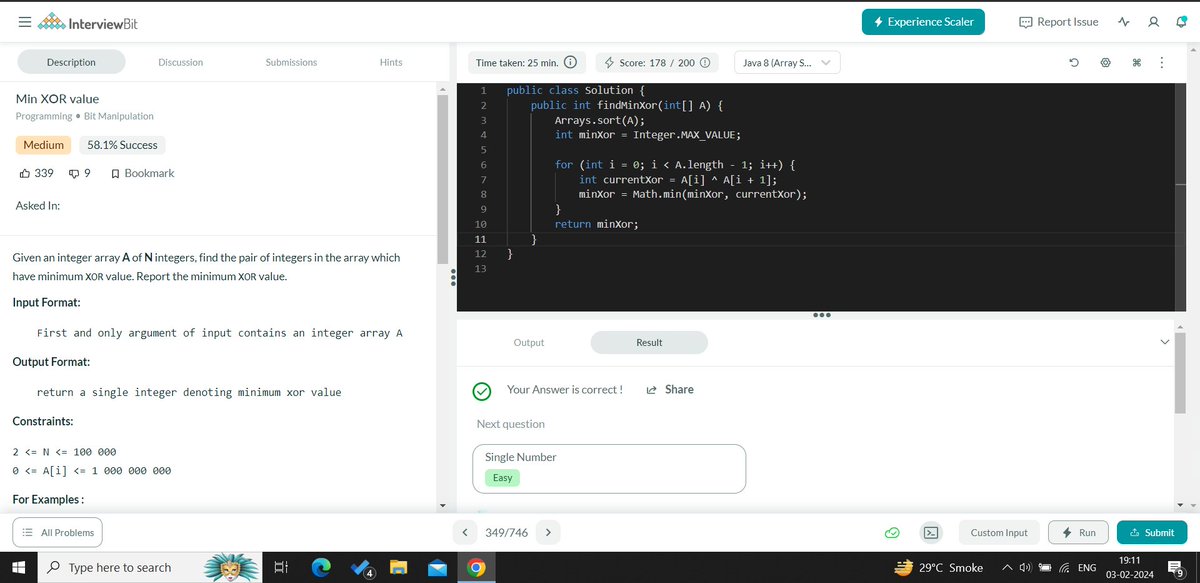Screen dimensions: 1200x583
Task: Bookmark the Min XOR value problem
Action: coord(142,173)
